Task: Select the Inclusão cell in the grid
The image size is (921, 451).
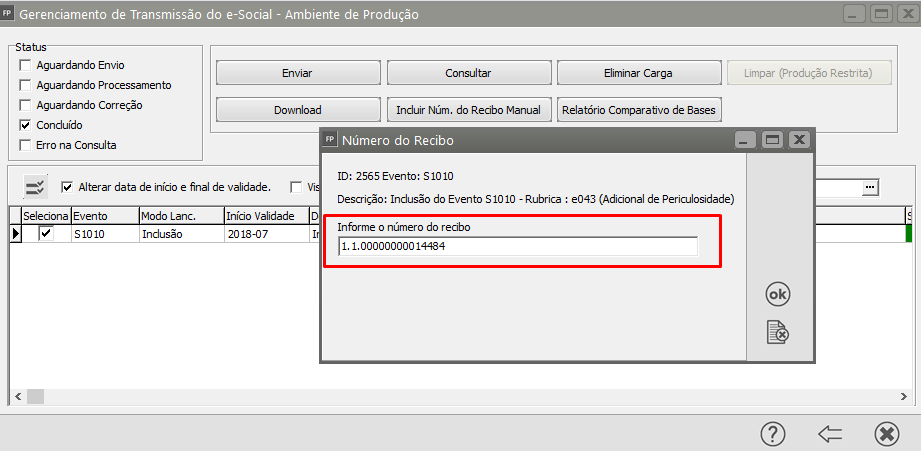Action: click(x=181, y=234)
